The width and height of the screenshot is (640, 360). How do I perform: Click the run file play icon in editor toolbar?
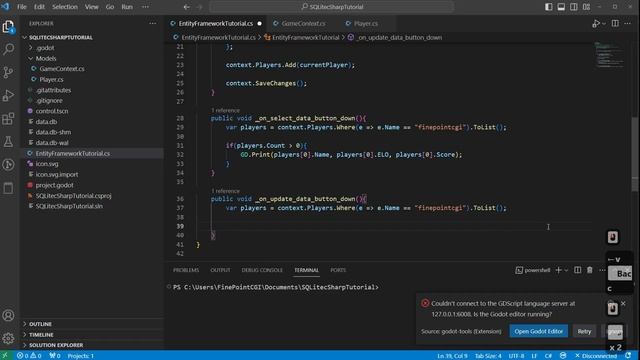click(x=596, y=24)
